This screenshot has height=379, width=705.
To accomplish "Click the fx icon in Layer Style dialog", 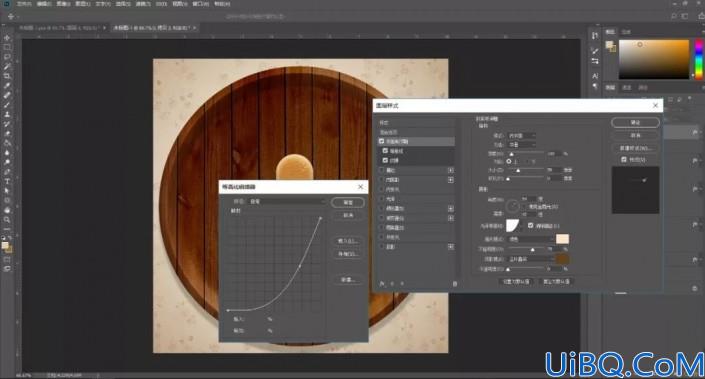I will point(382,284).
